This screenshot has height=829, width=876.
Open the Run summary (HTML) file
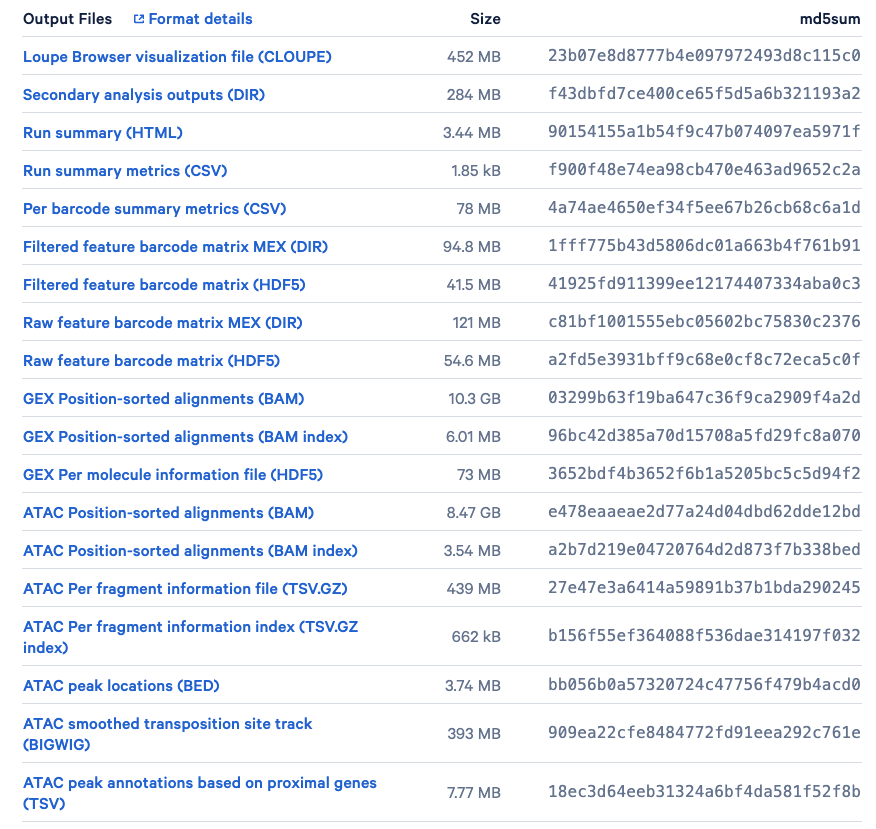point(103,133)
